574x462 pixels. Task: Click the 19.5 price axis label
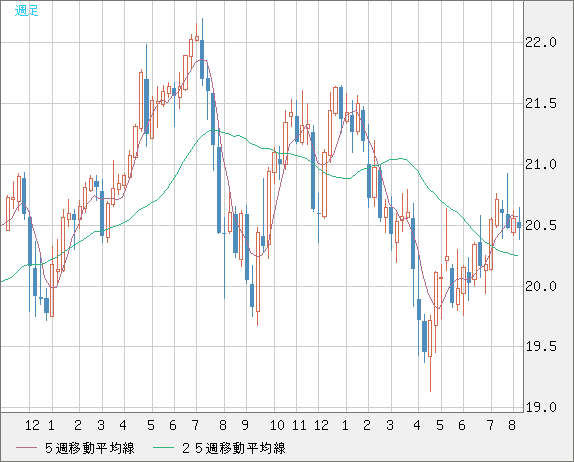click(541, 346)
